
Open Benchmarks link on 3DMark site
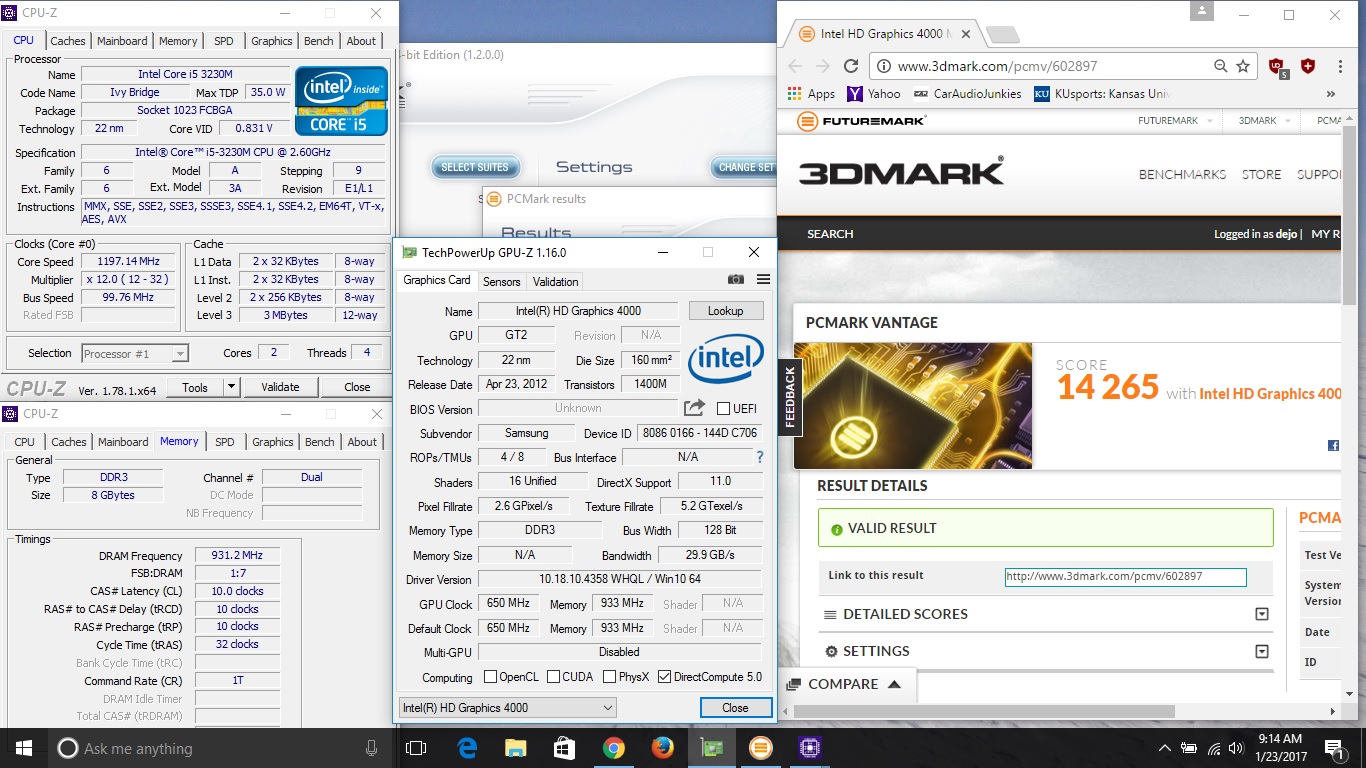click(x=1182, y=174)
